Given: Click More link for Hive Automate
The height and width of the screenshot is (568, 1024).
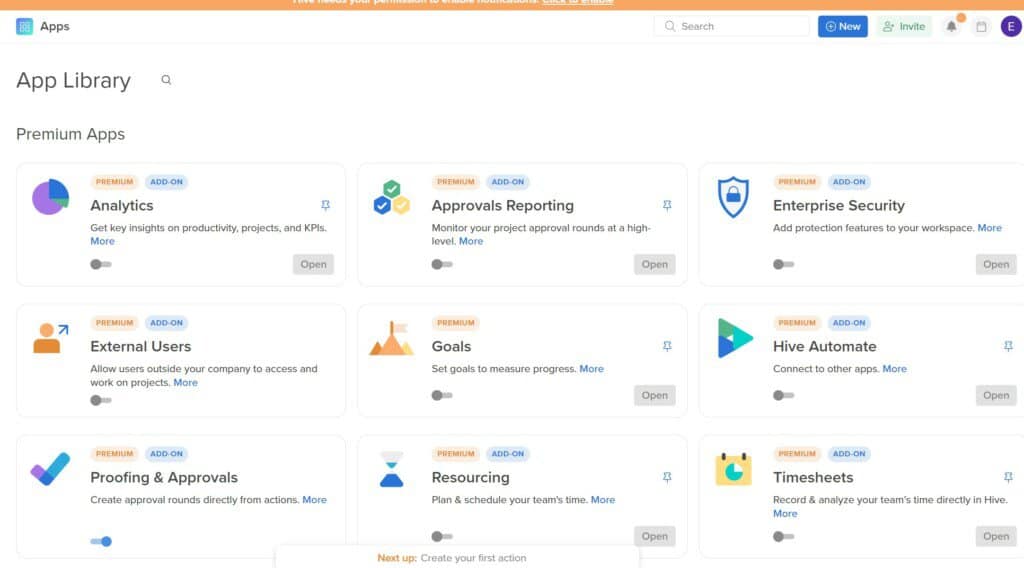Looking at the screenshot, I should pos(895,369).
